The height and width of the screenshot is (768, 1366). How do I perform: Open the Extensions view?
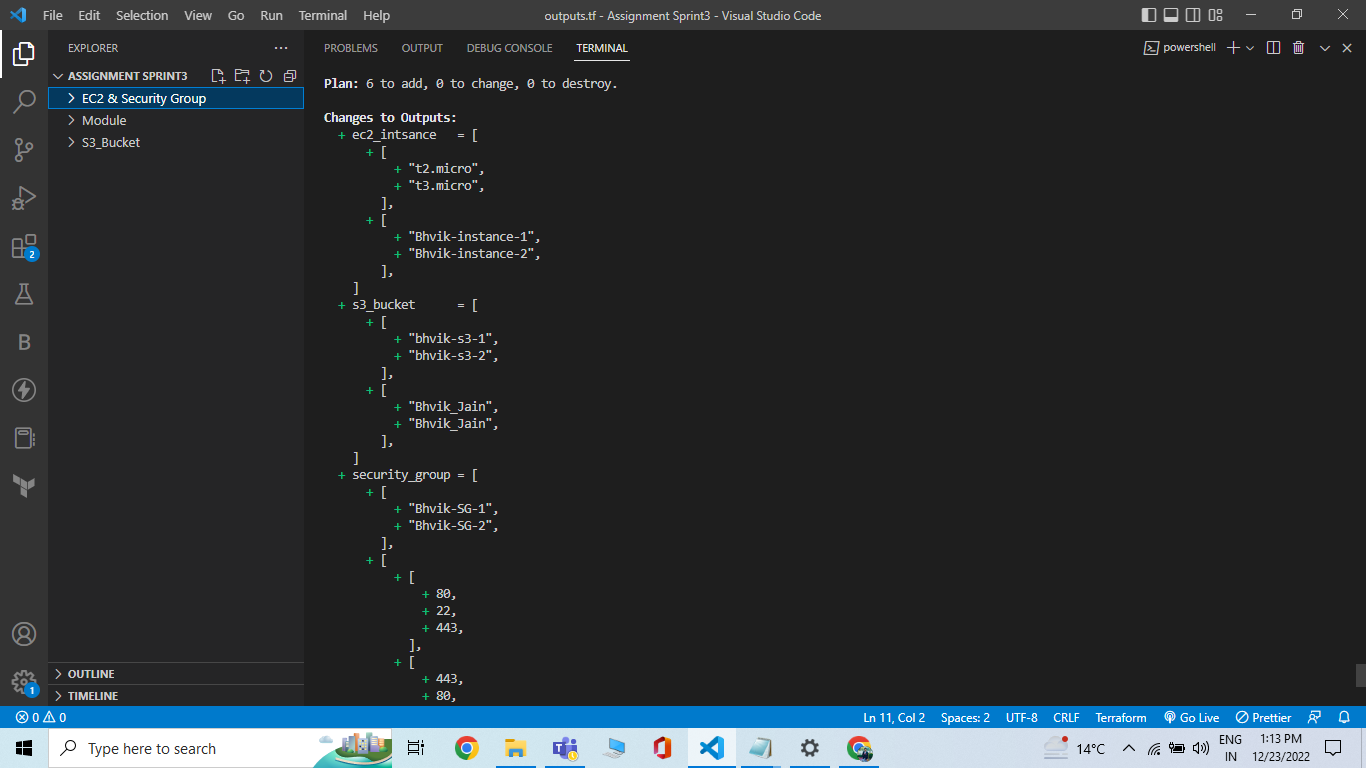tap(25, 247)
